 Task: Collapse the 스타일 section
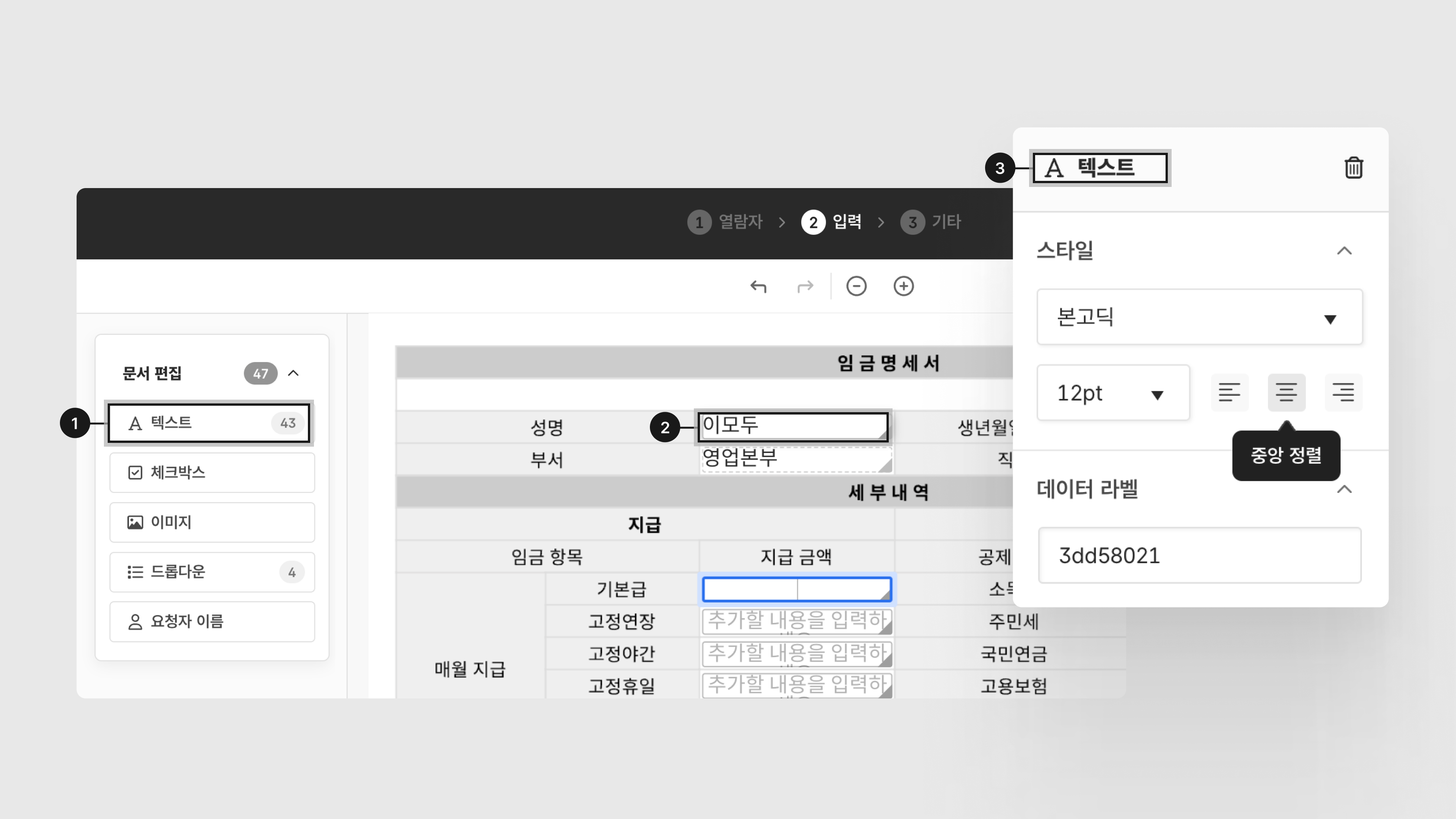tap(1344, 251)
